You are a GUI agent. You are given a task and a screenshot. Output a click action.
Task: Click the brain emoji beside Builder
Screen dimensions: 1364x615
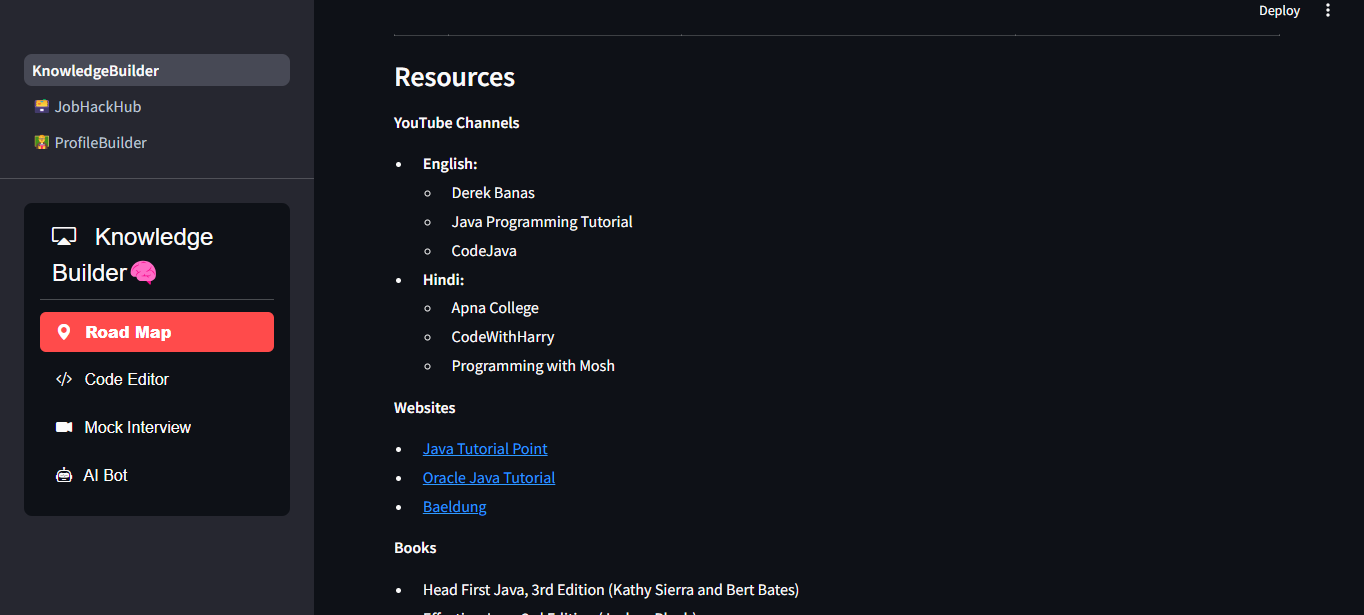click(144, 272)
